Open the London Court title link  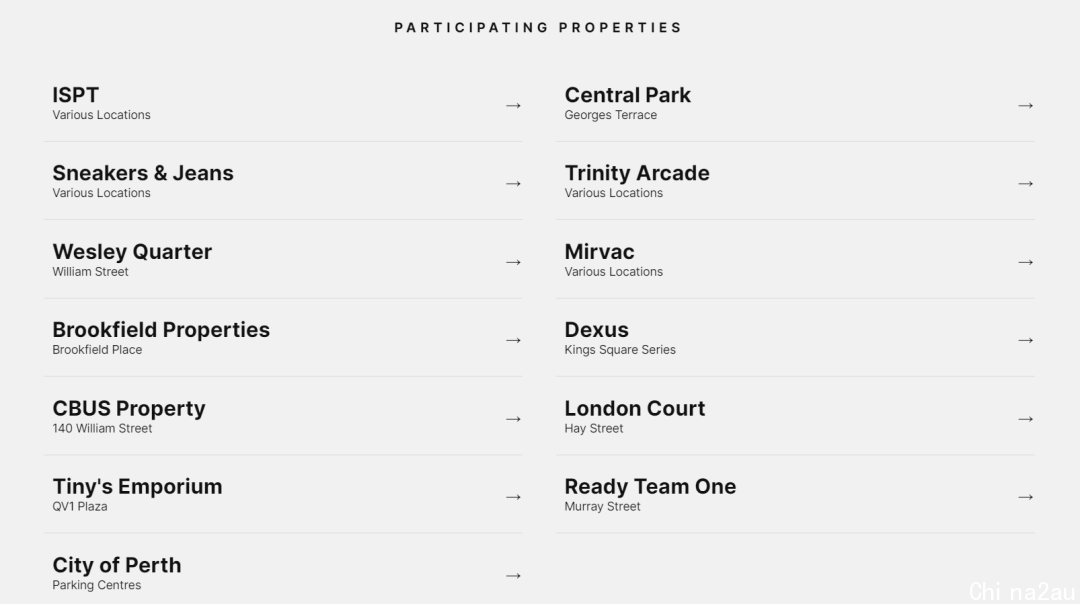[x=635, y=408]
